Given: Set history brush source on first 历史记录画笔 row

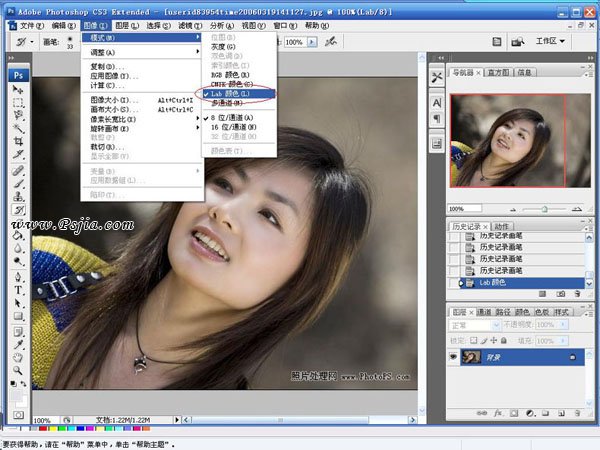Looking at the screenshot, I should (454, 236).
